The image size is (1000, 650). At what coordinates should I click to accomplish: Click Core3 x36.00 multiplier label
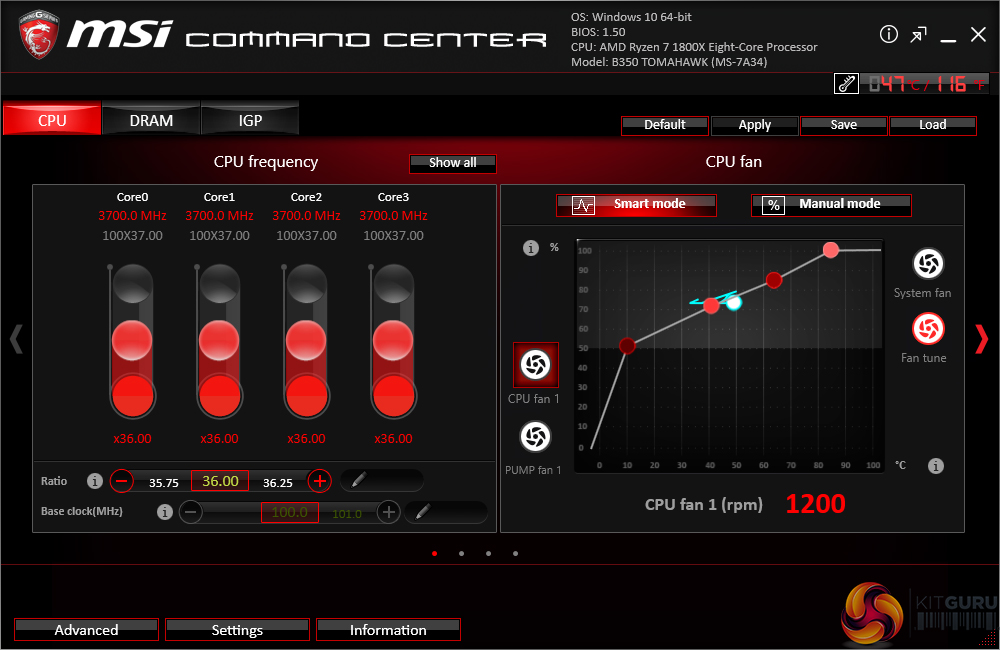click(x=393, y=439)
